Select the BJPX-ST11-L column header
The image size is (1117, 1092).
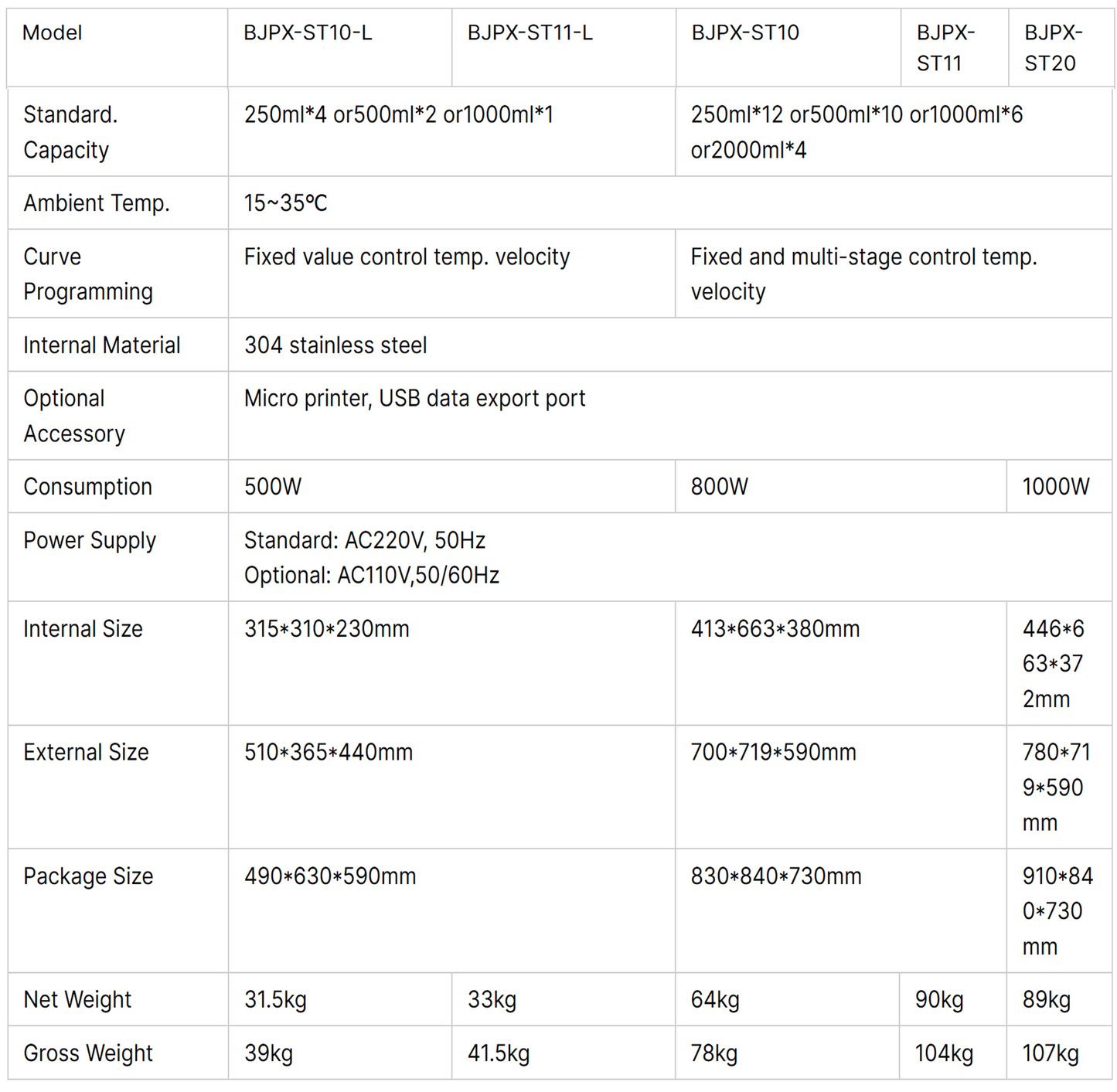pyautogui.click(x=530, y=33)
